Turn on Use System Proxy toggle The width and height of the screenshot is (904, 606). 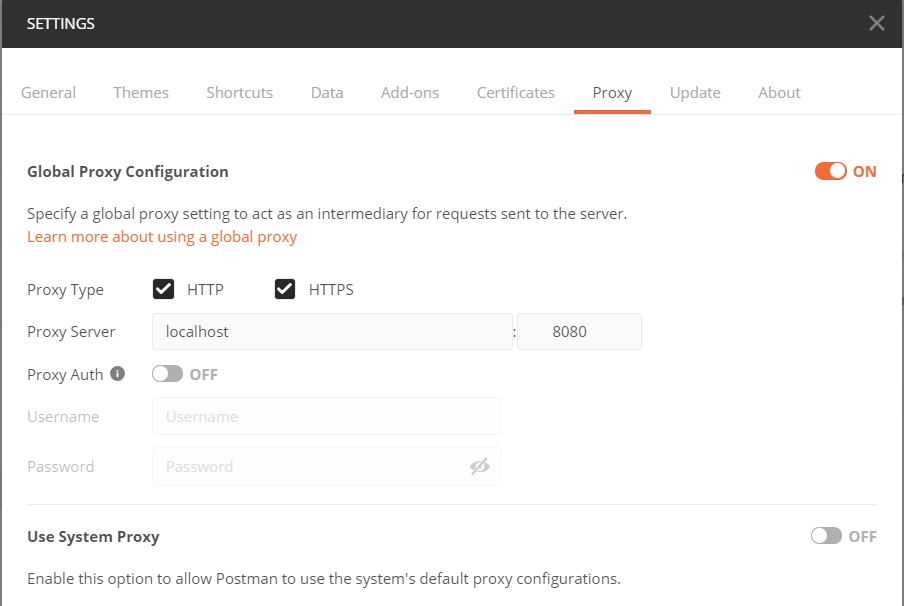point(826,536)
